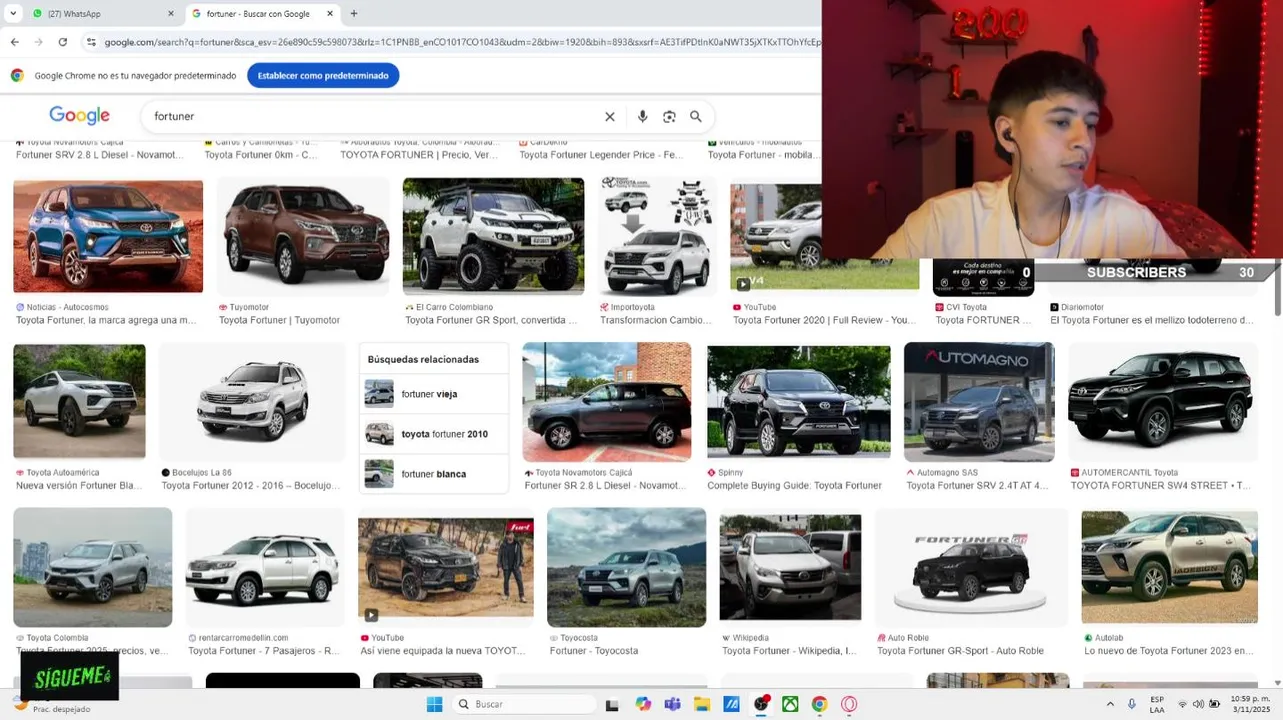Open Microsoft Teams taskbar icon
Image resolution: width=1283 pixels, height=720 pixels.
tap(672, 704)
